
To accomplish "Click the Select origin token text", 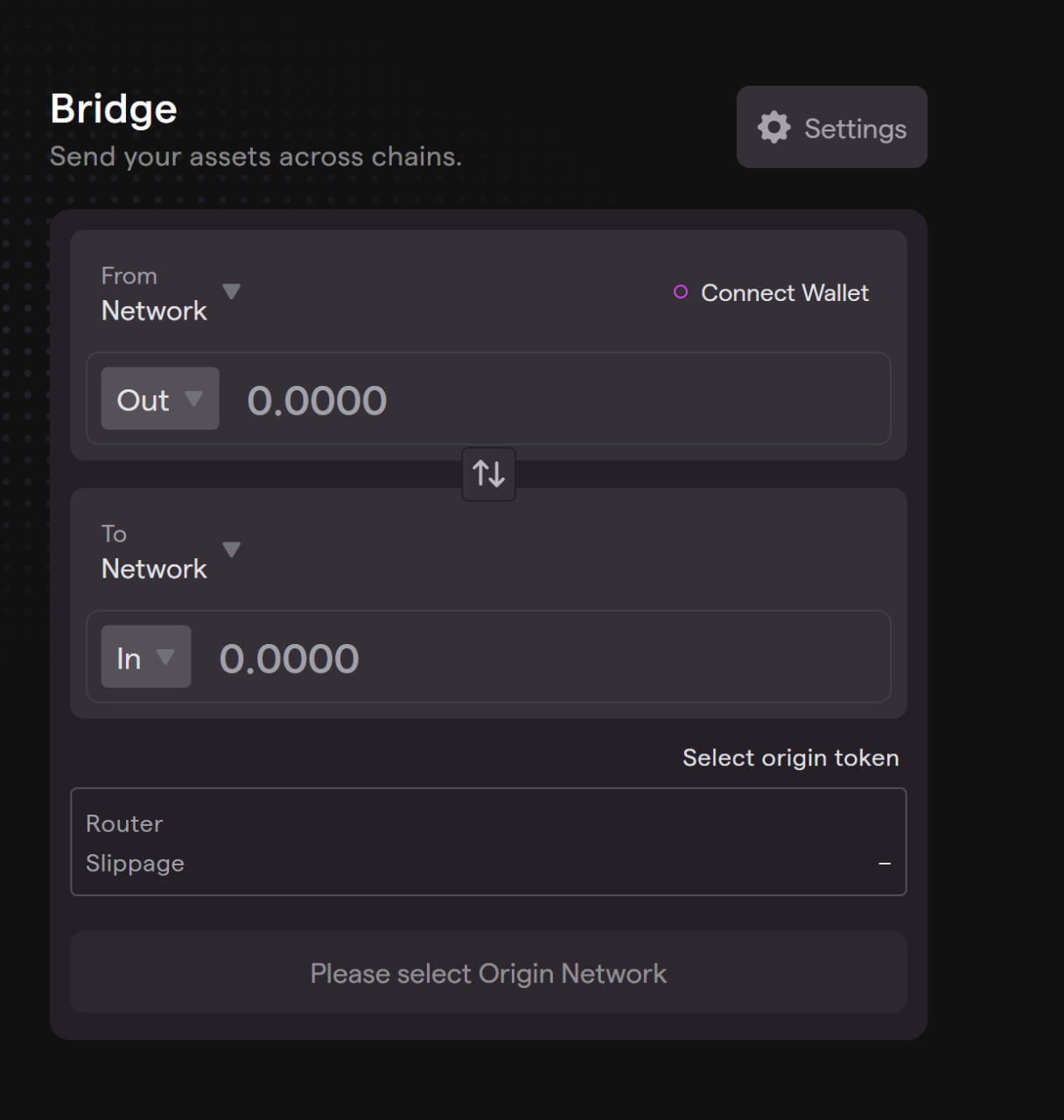I will pyautogui.click(x=790, y=758).
